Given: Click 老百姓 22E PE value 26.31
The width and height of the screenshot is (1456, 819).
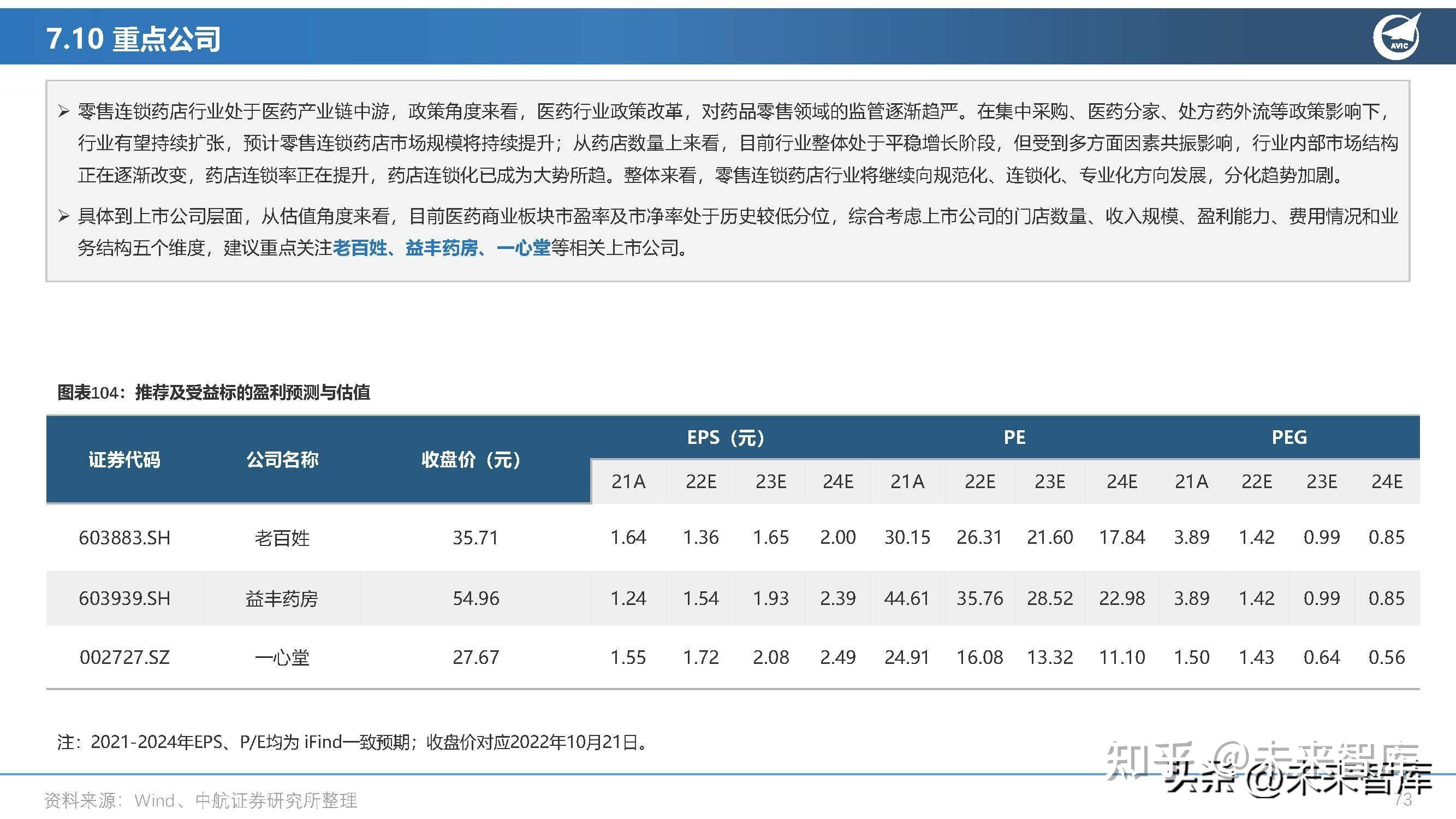Looking at the screenshot, I should click(979, 537).
